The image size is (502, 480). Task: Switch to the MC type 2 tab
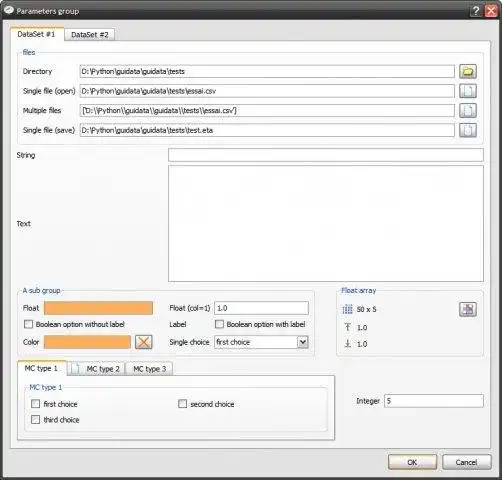coord(96,369)
